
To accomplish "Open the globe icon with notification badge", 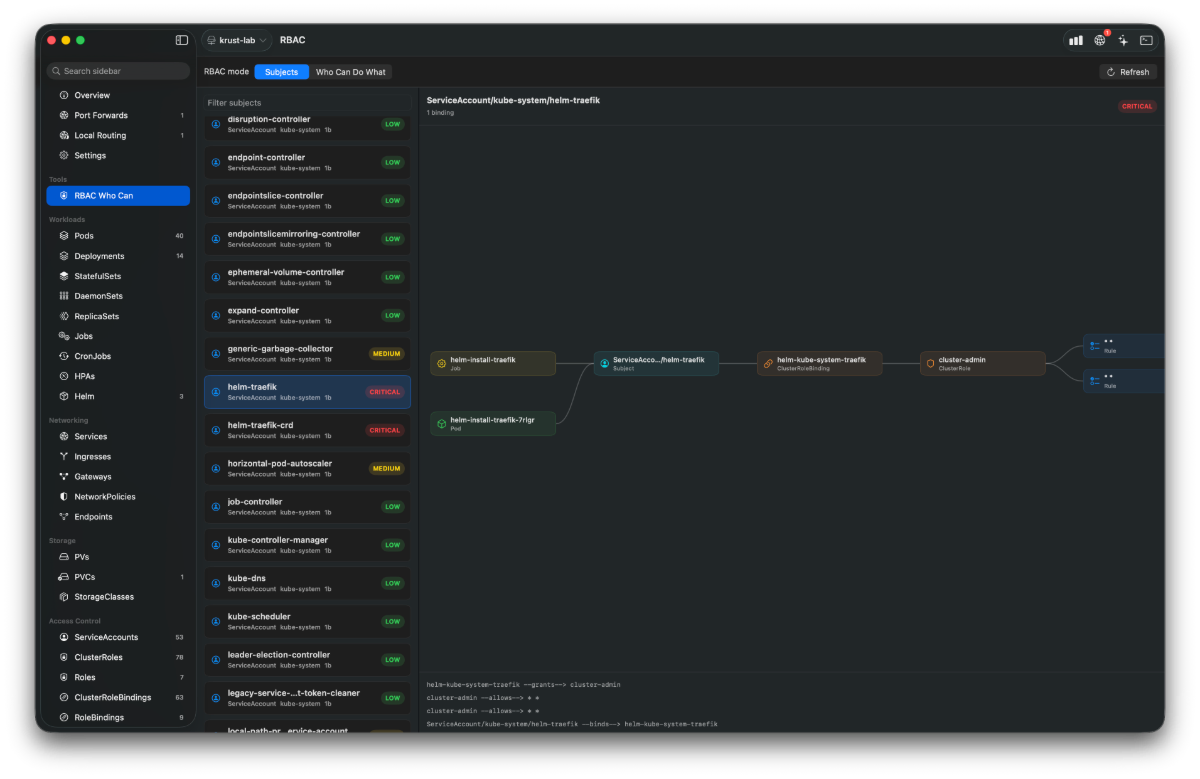I will tap(1100, 40).
